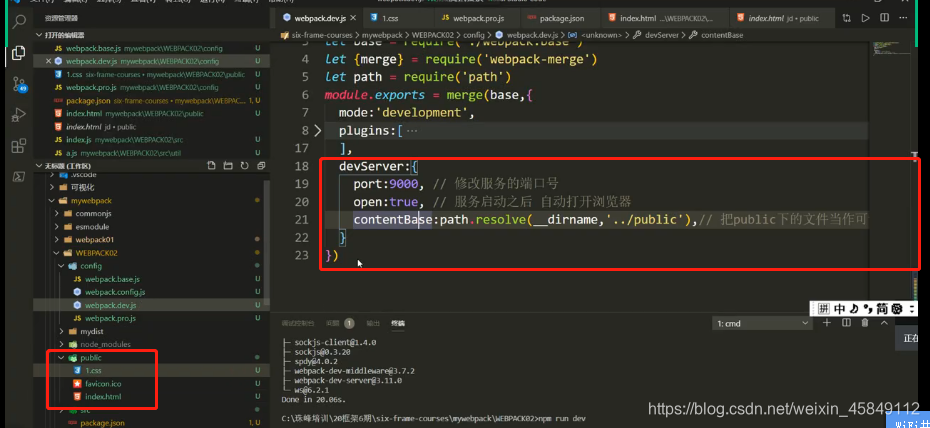Open the Explorer view in the activity bar
This screenshot has height=428, width=930.
[x=18, y=52]
